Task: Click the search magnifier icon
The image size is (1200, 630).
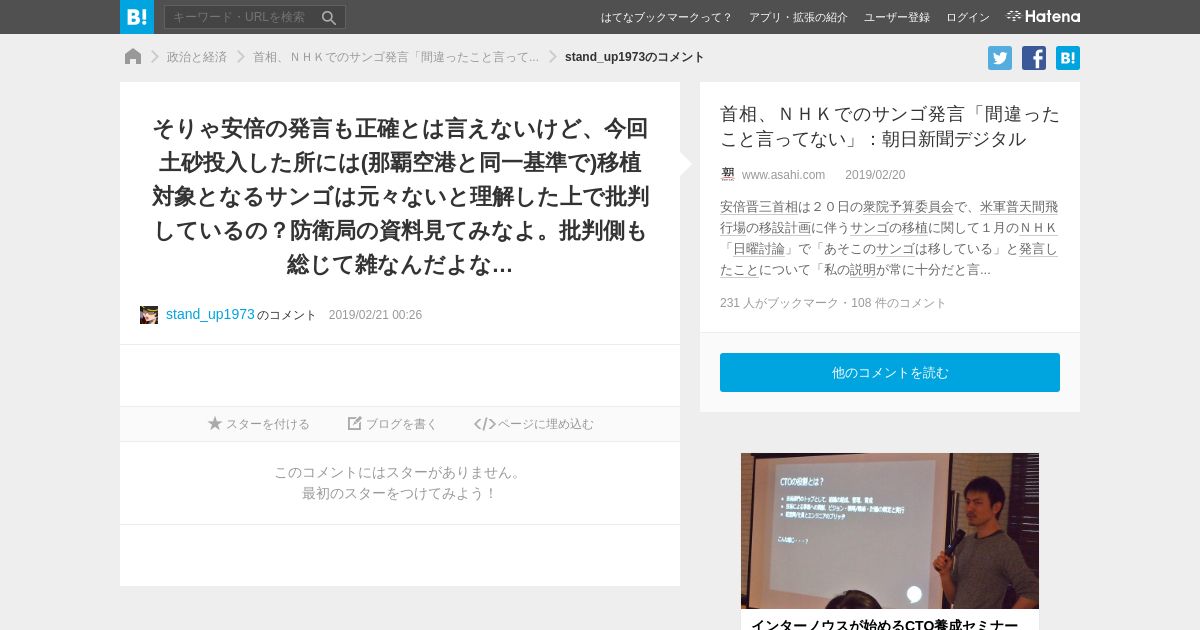Action: tap(329, 18)
